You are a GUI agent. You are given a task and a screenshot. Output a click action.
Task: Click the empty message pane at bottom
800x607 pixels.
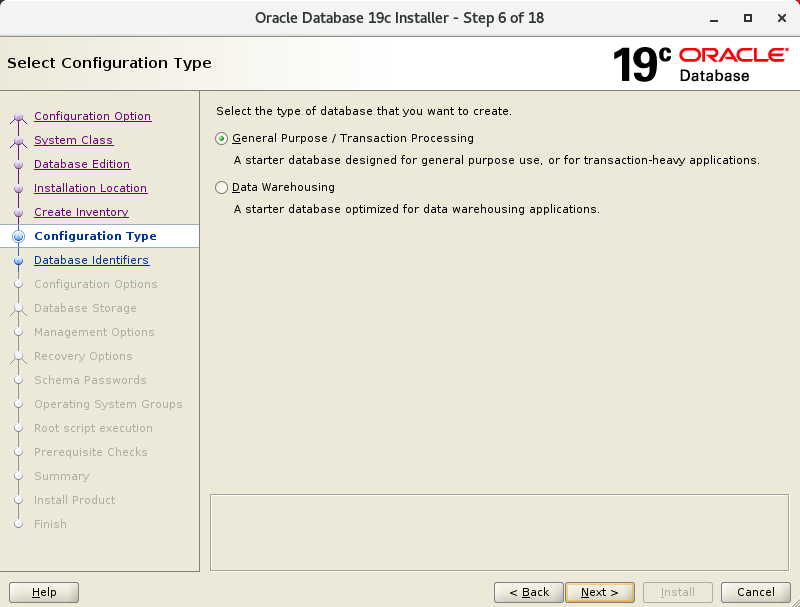pos(499,533)
